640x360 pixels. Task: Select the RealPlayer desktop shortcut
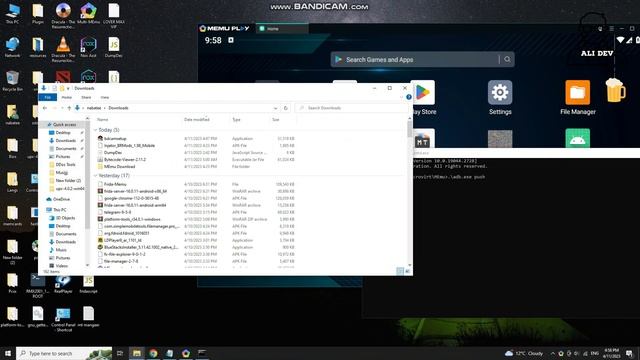(63, 284)
